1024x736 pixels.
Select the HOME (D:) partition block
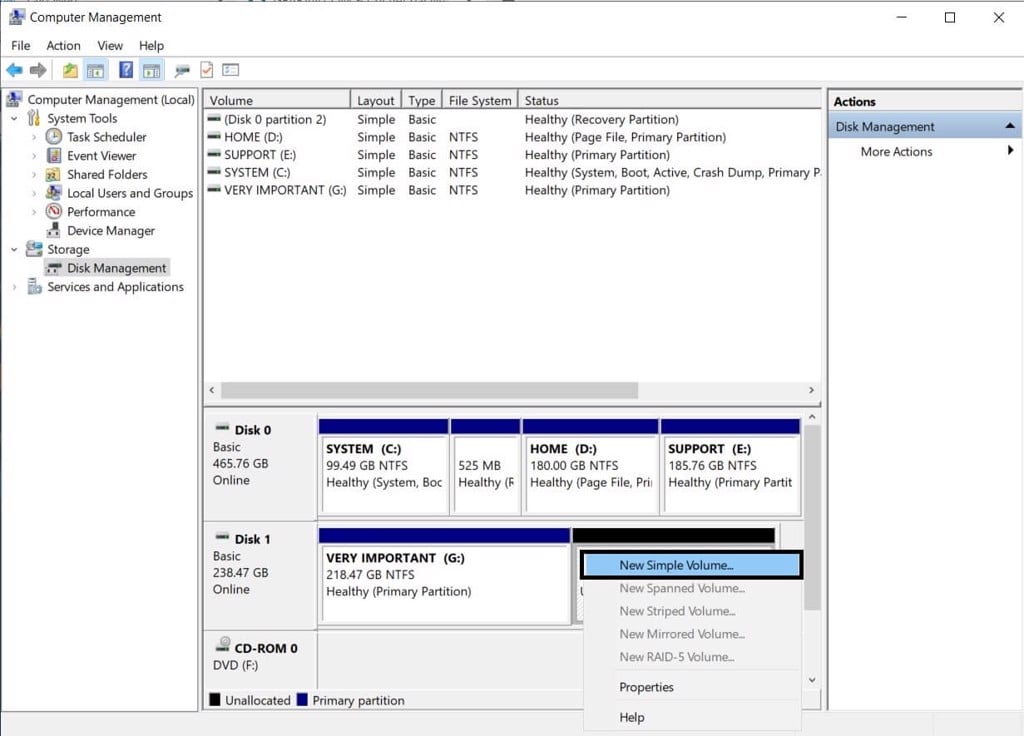[590, 467]
